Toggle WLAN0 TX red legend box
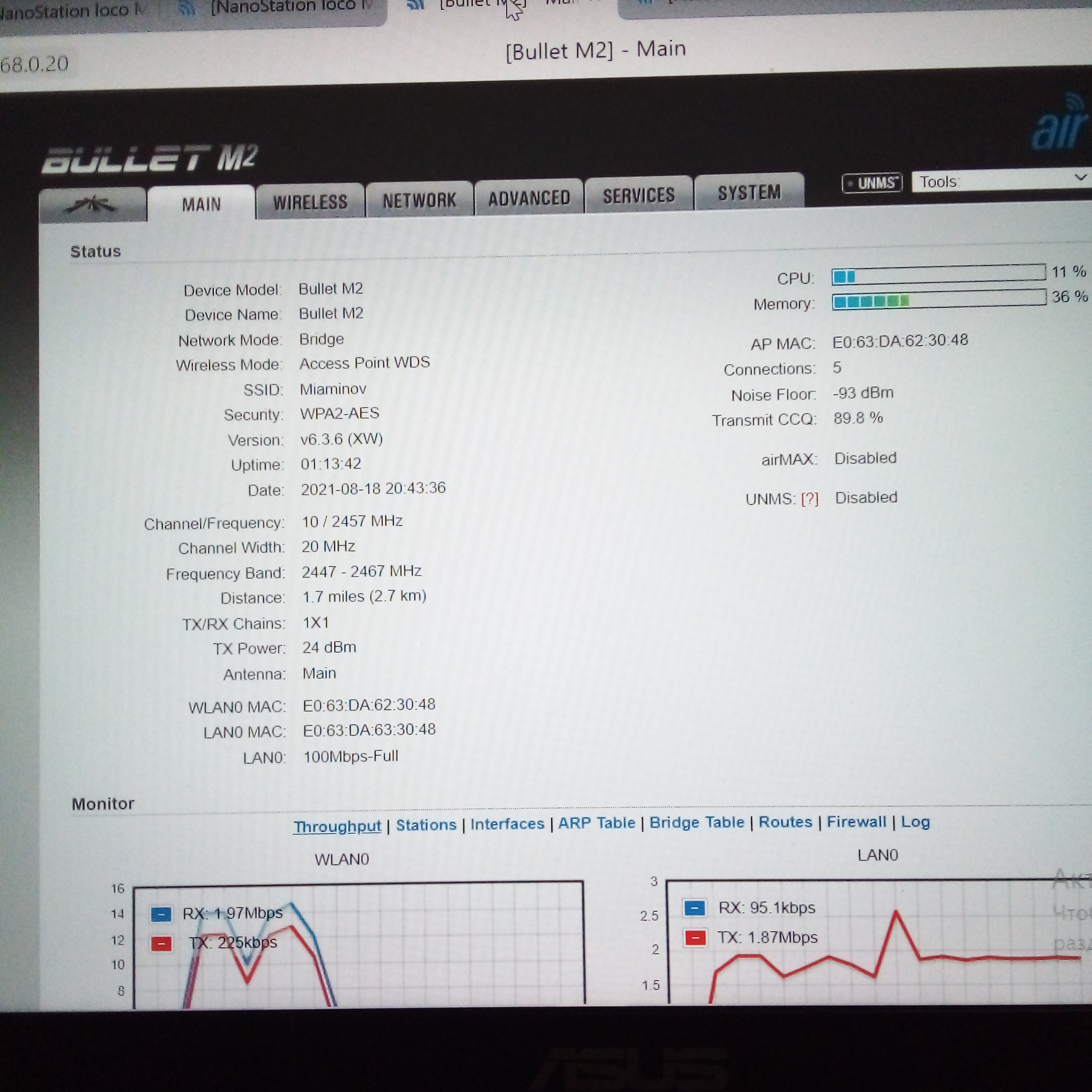Image resolution: width=1092 pixels, height=1092 pixels. 161,944
